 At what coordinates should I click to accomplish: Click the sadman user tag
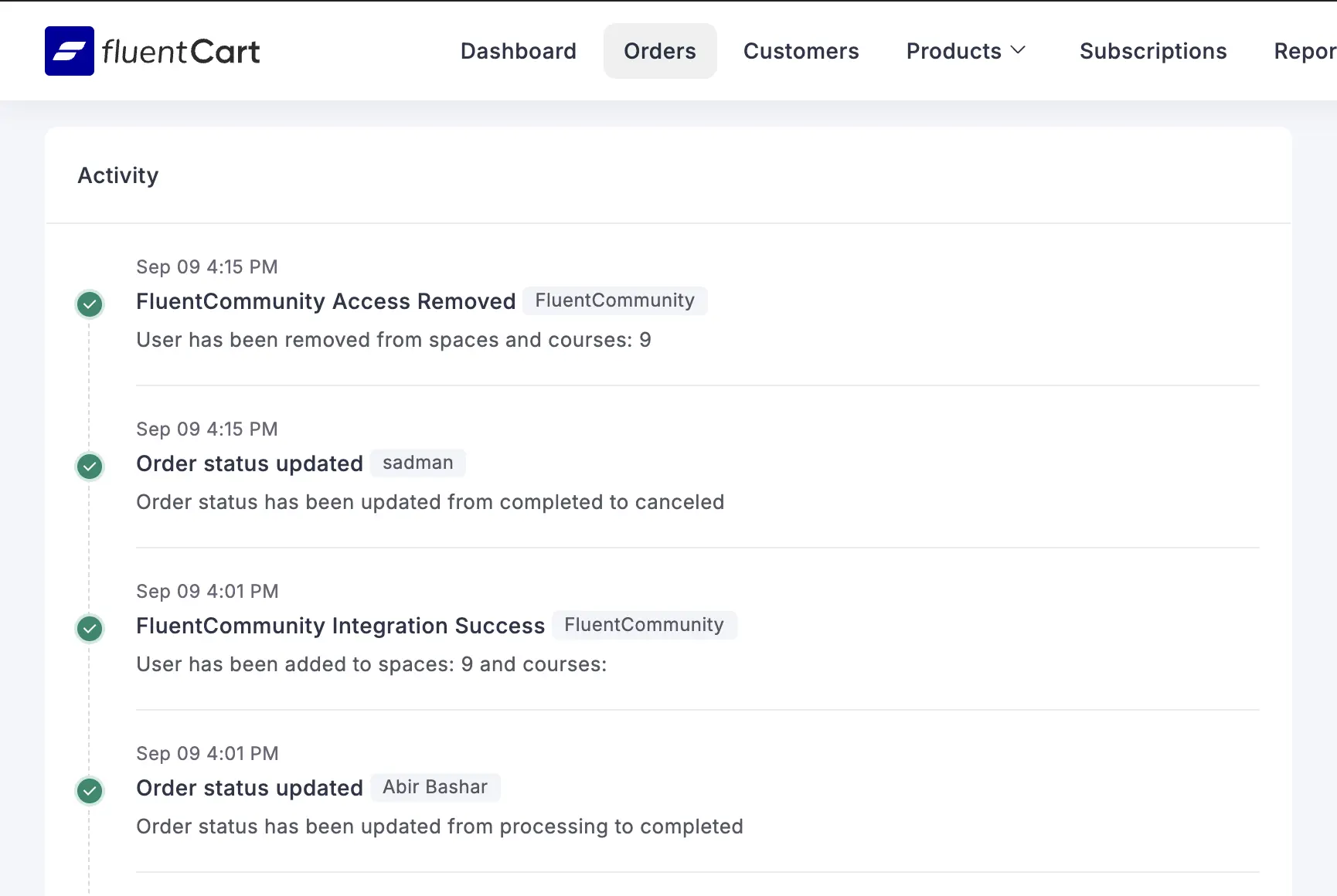418,463
